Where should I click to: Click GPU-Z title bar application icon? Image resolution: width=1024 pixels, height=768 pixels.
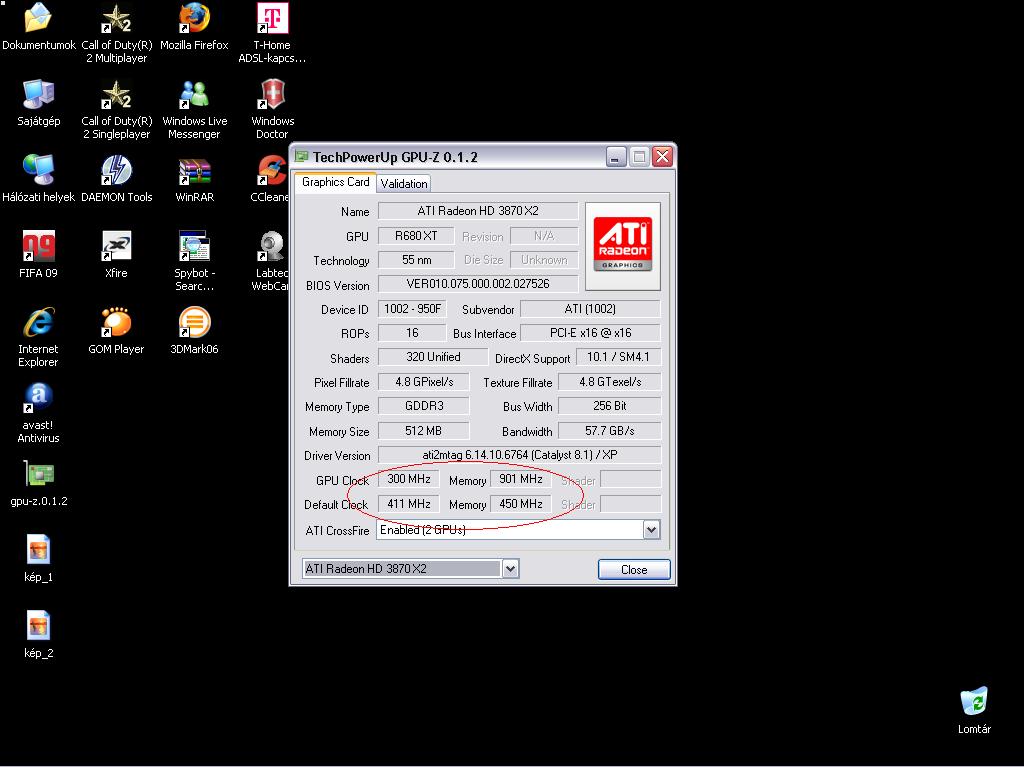(x=301, y=157)
